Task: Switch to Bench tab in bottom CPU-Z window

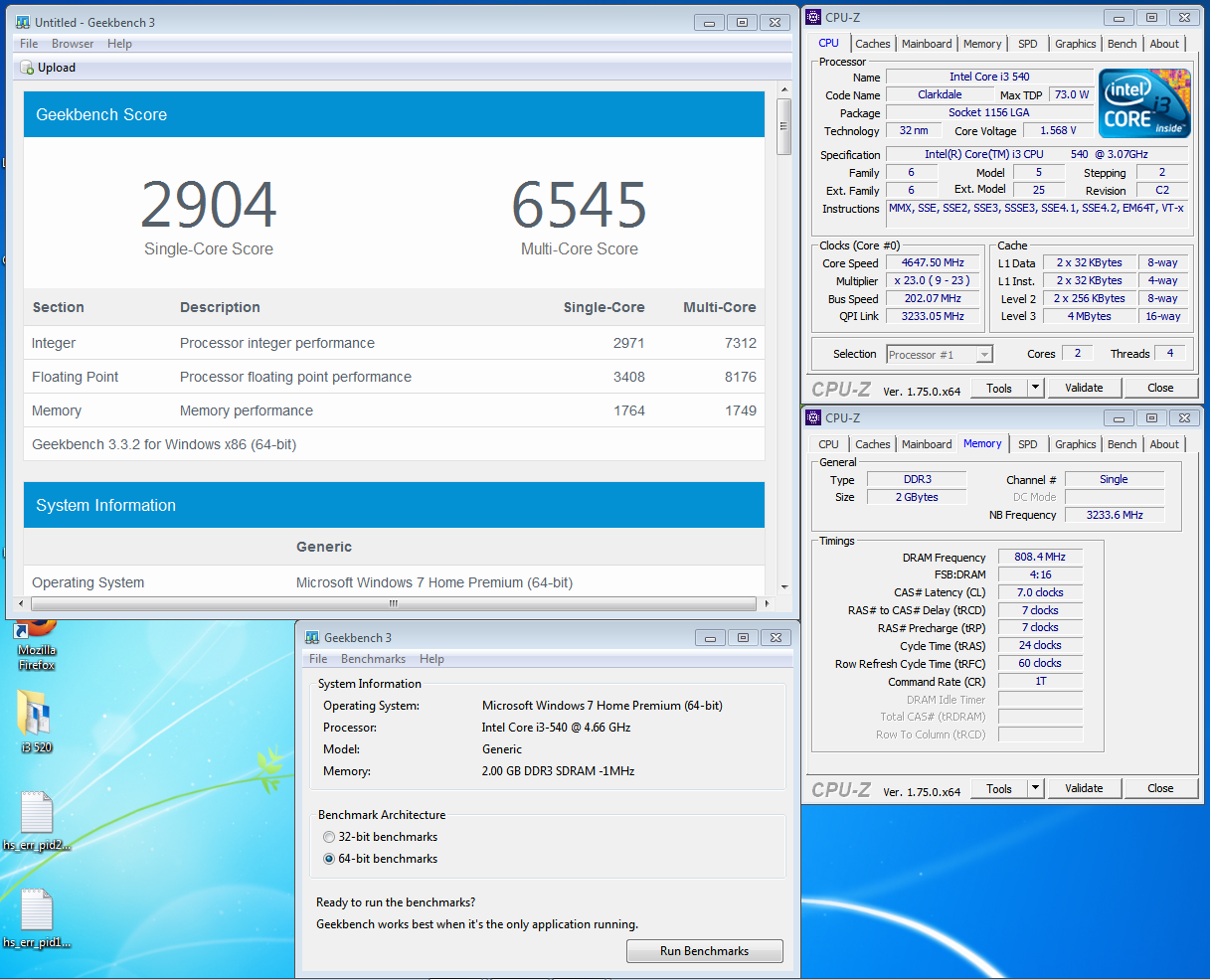Action: [1123, 444]
